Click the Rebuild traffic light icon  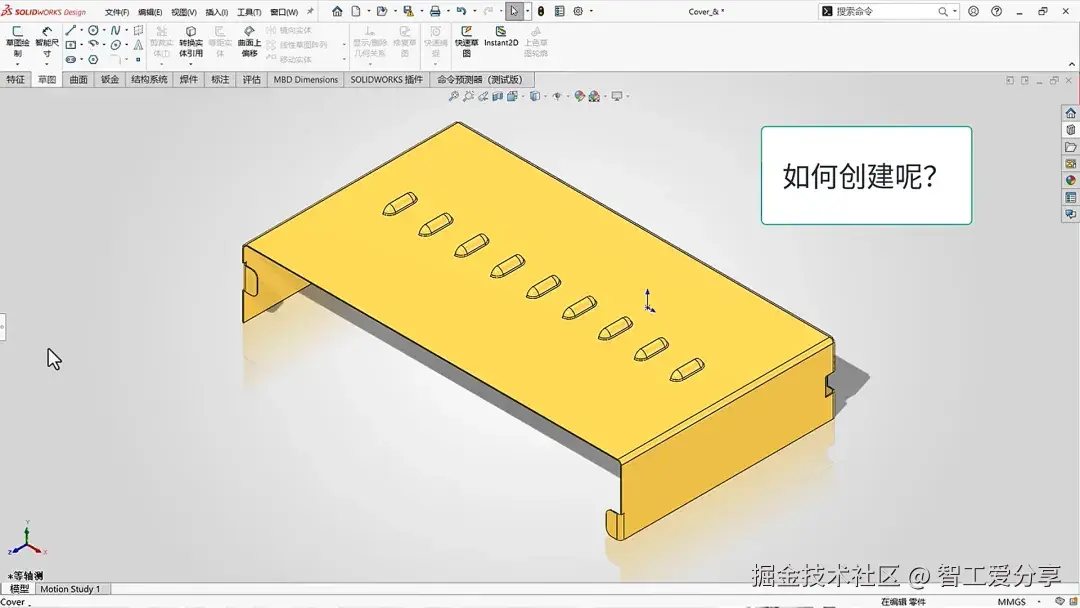(541, 11)
